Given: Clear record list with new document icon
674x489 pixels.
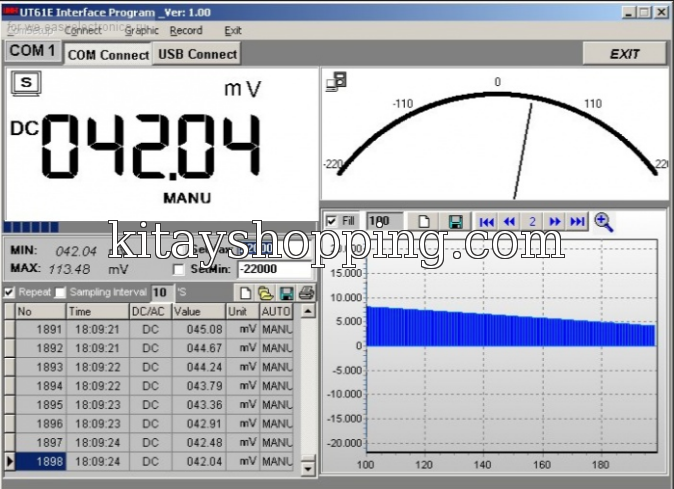Looking at the screenshot, I should tap(245, 293).
